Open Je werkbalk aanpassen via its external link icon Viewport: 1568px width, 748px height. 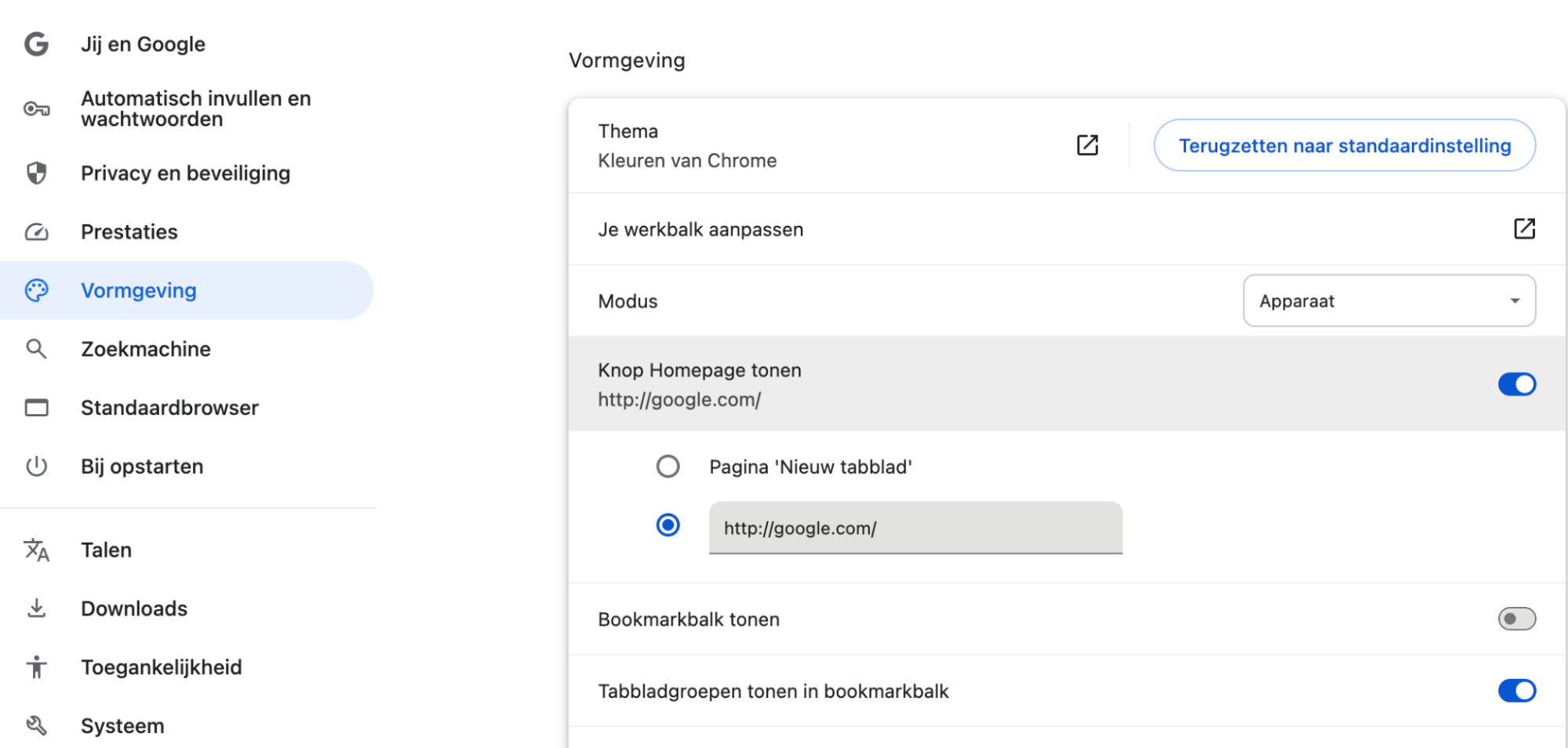1525,229
